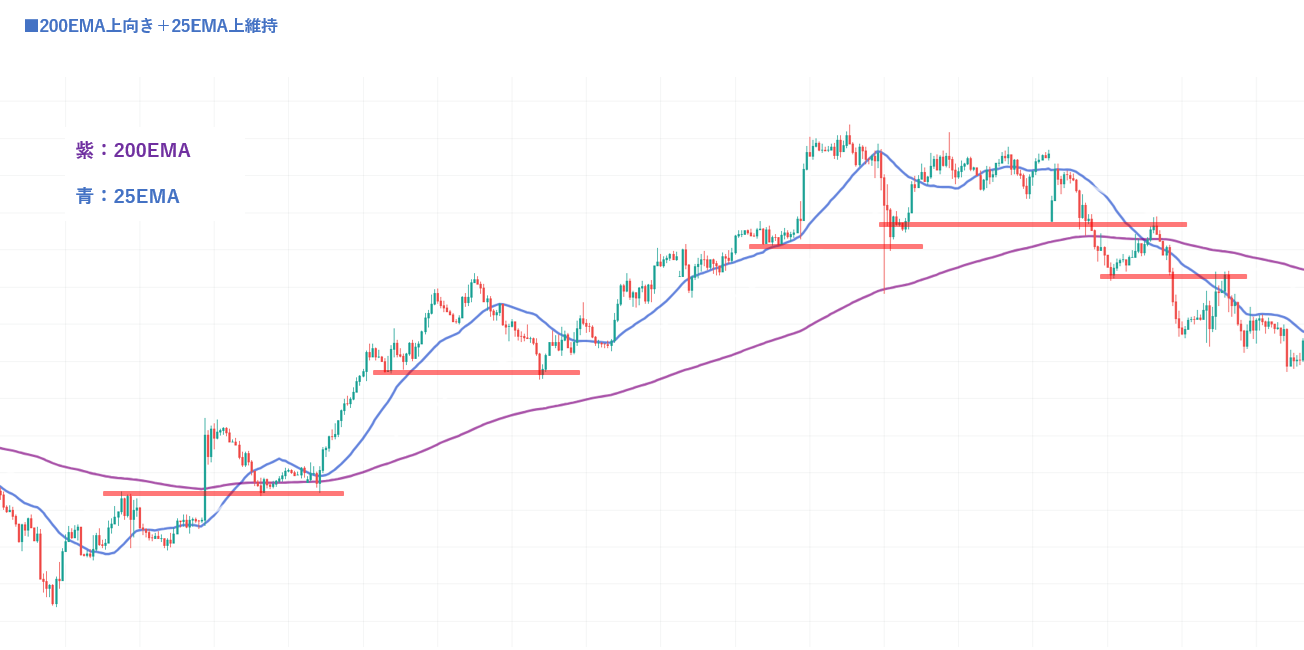Viewport: 1304px width, 650px height.
Task: Click the lowest red support line at bottom-left
Action: point(223,493)
